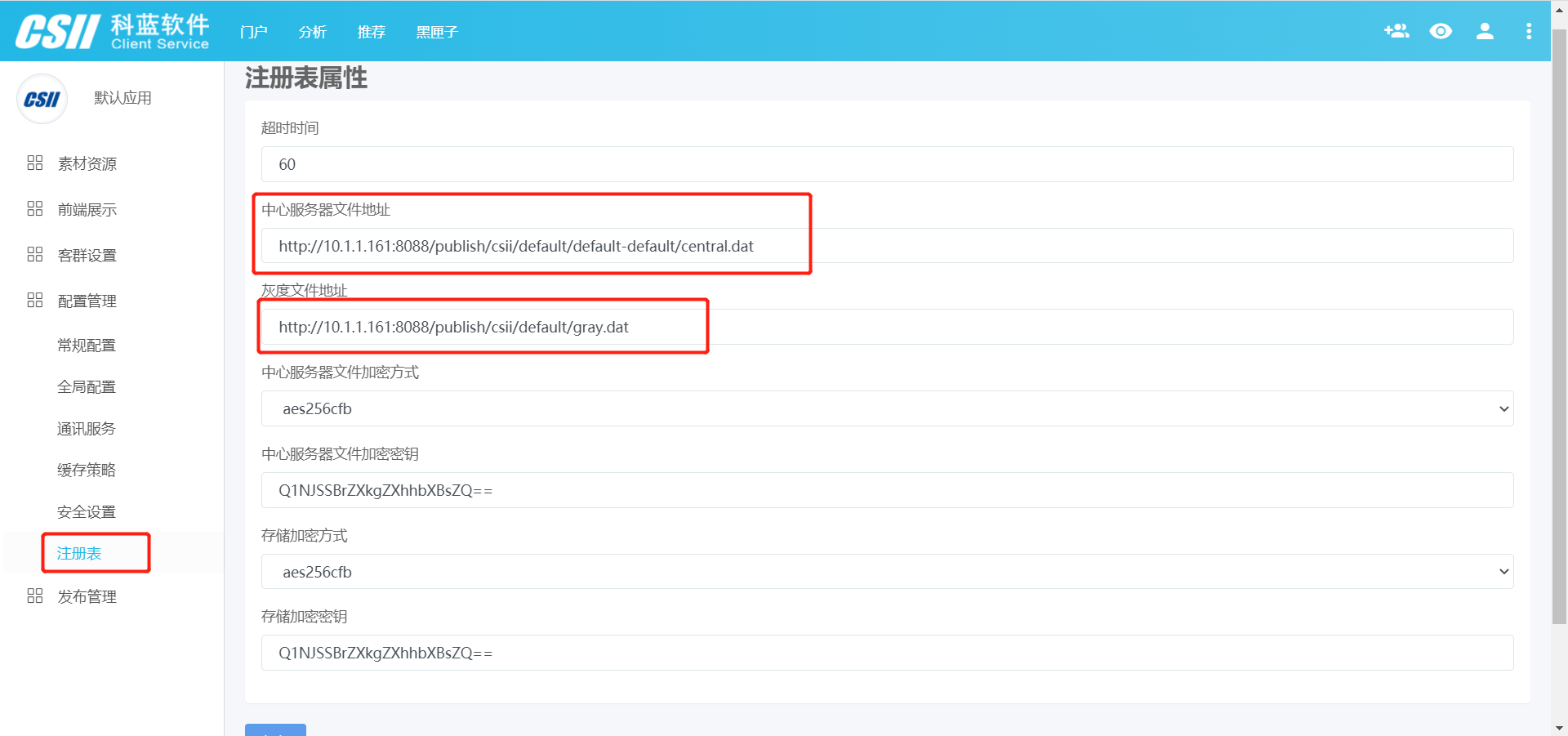The image size is (1568, 736).
Task: Open the 中心服务器文件加密方式 dropdown
Action: click(887, 408)
